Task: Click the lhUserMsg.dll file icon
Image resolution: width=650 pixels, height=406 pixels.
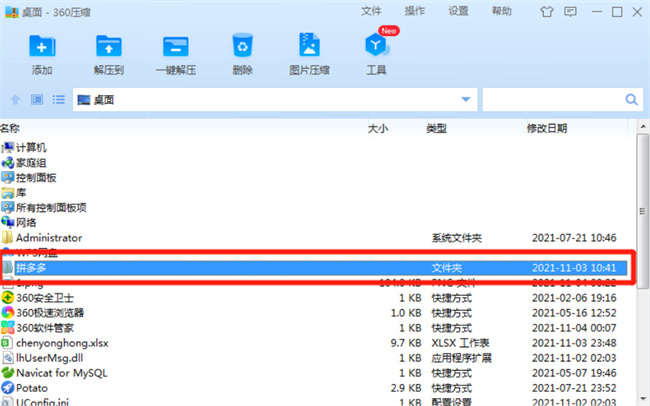Action: tap(8, 358)
